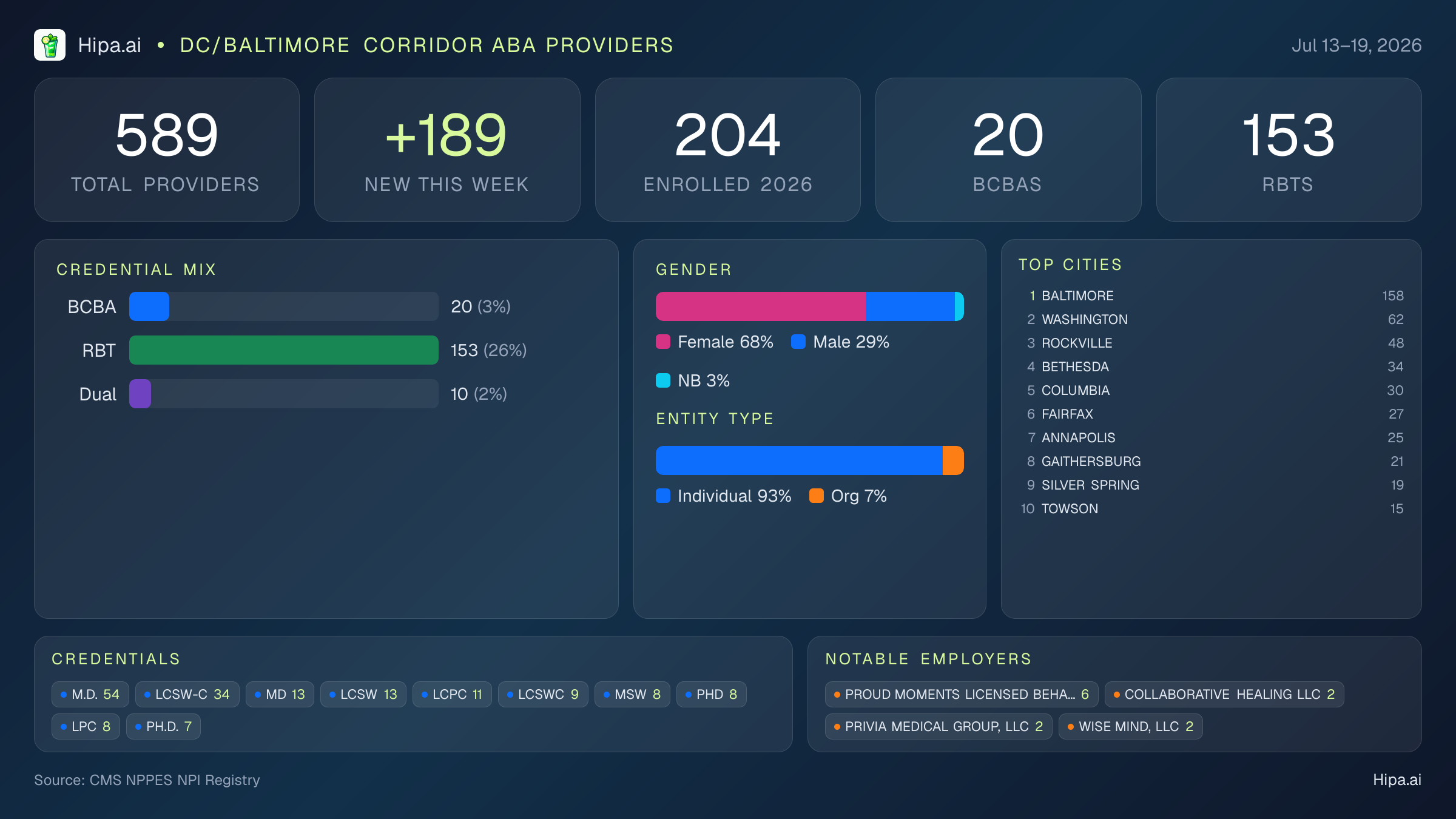Click the Male blue legend swatch
The width and height of the screenshot is (1456, 819).
click(798, 342)
